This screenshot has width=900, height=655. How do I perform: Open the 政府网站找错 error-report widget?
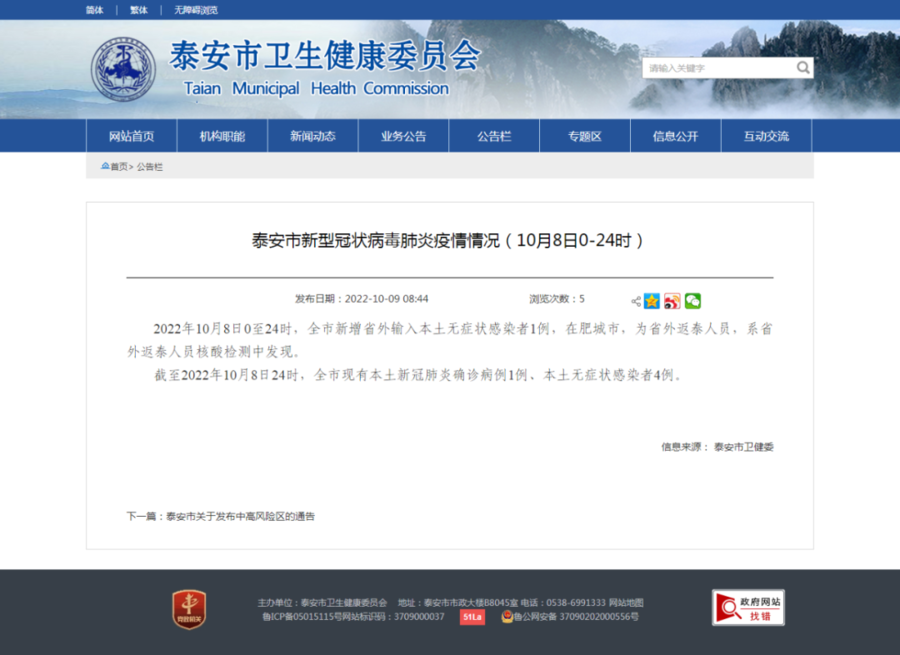tap(747, 606)
